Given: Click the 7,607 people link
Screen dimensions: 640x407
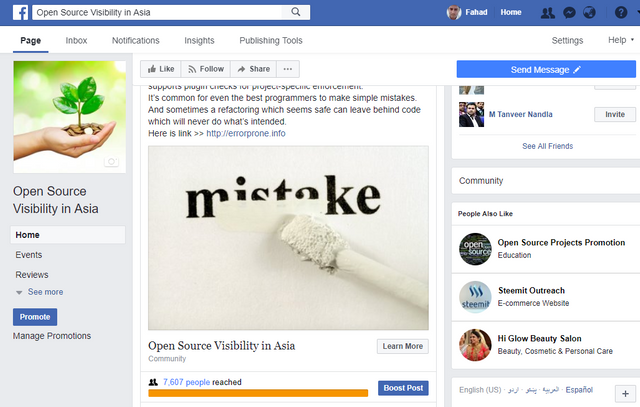Looking at the screenshot, I should click(186, 382).
